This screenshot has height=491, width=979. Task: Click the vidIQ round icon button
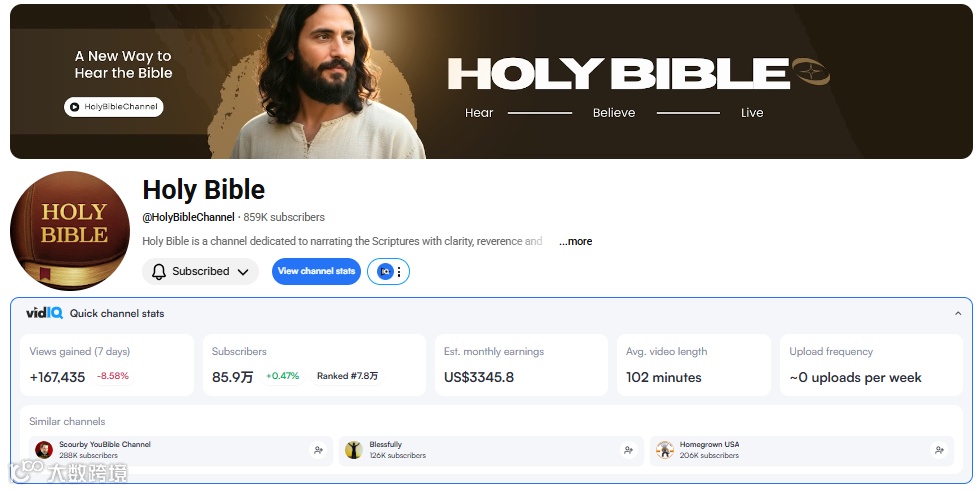[x=385, y=272]
